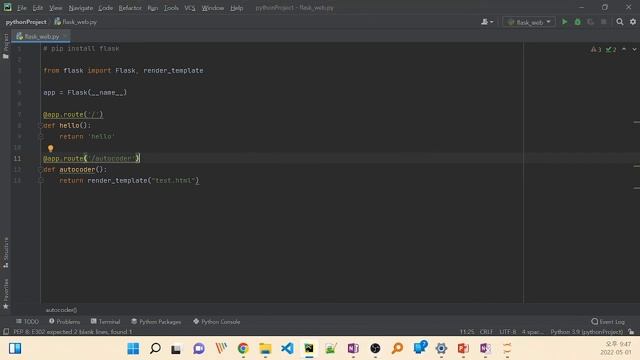Open the Python Packages tool window
The height and width of the screenshot is (360, 640).
[156, 322]
